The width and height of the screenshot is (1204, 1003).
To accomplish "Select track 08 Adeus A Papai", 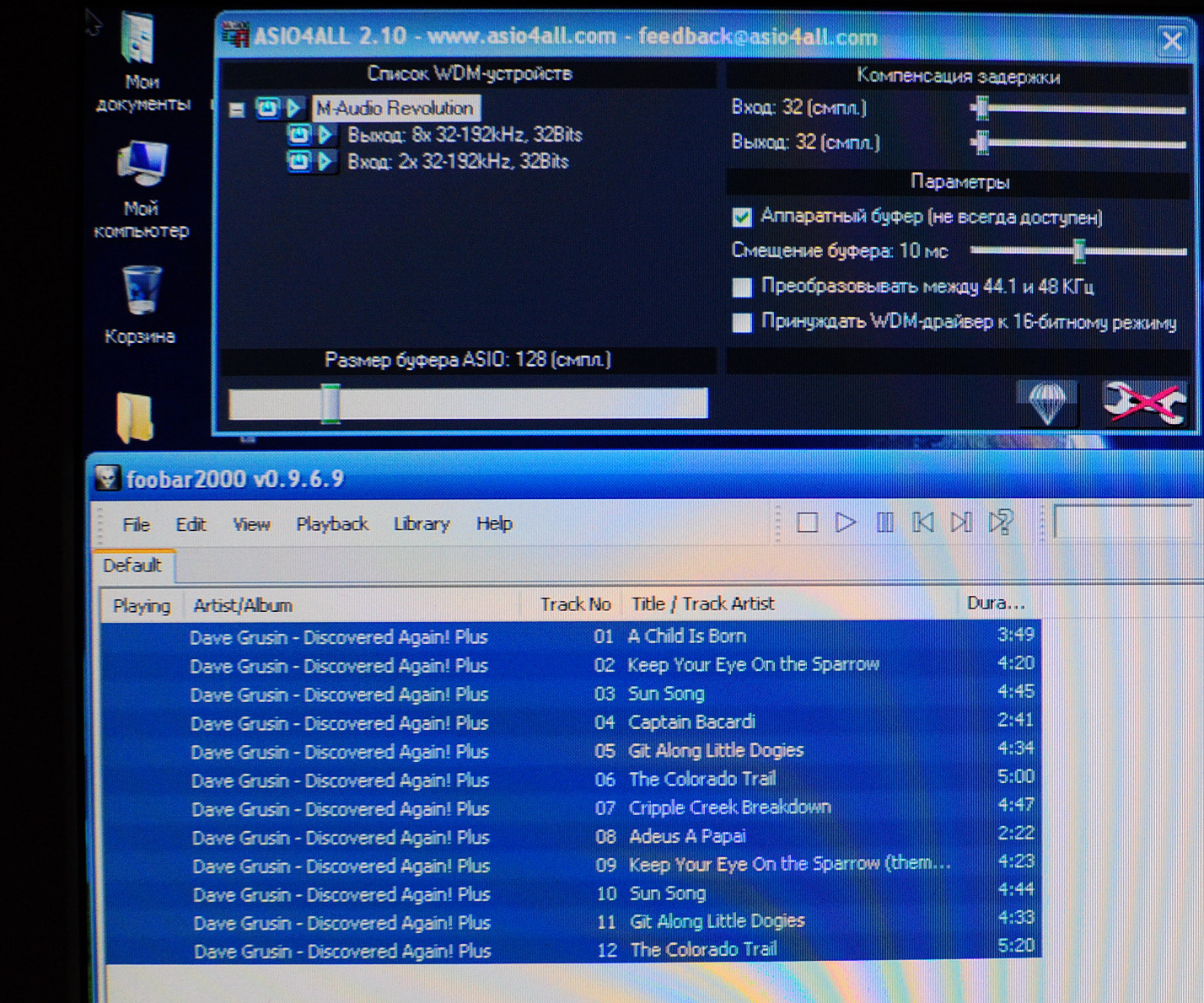I will 571,837.
